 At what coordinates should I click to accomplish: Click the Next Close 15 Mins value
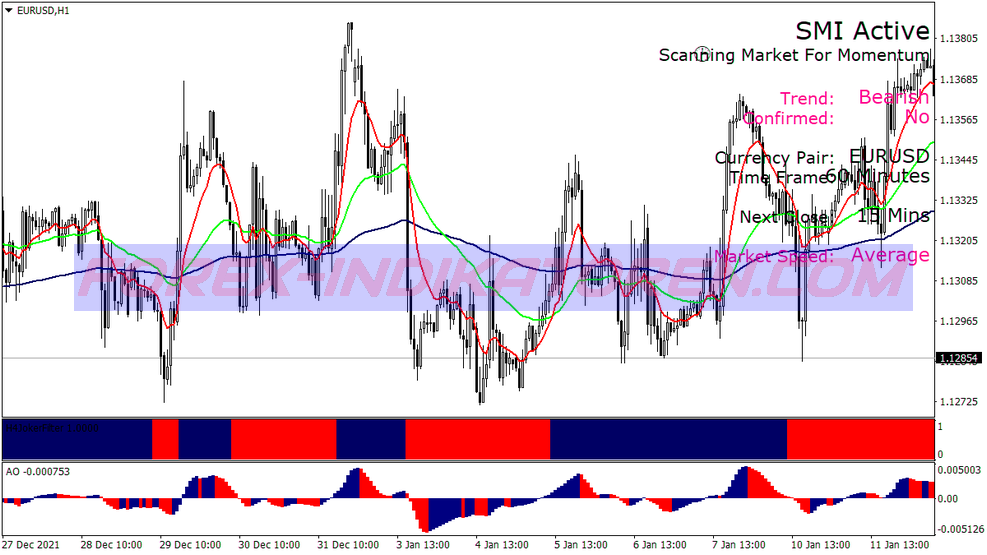893,215
